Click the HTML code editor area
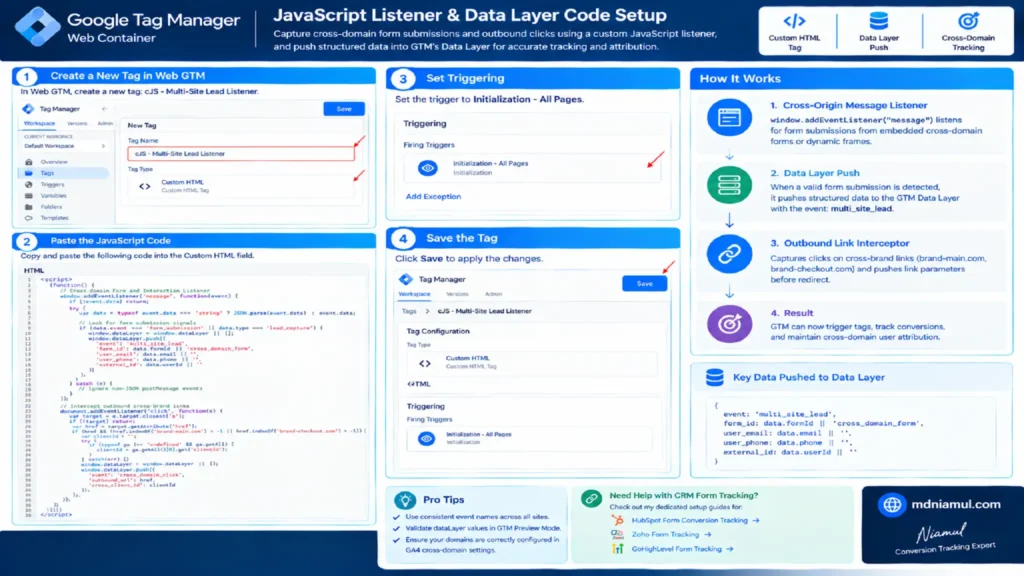The image size is (1024, 576). [195, 397]
